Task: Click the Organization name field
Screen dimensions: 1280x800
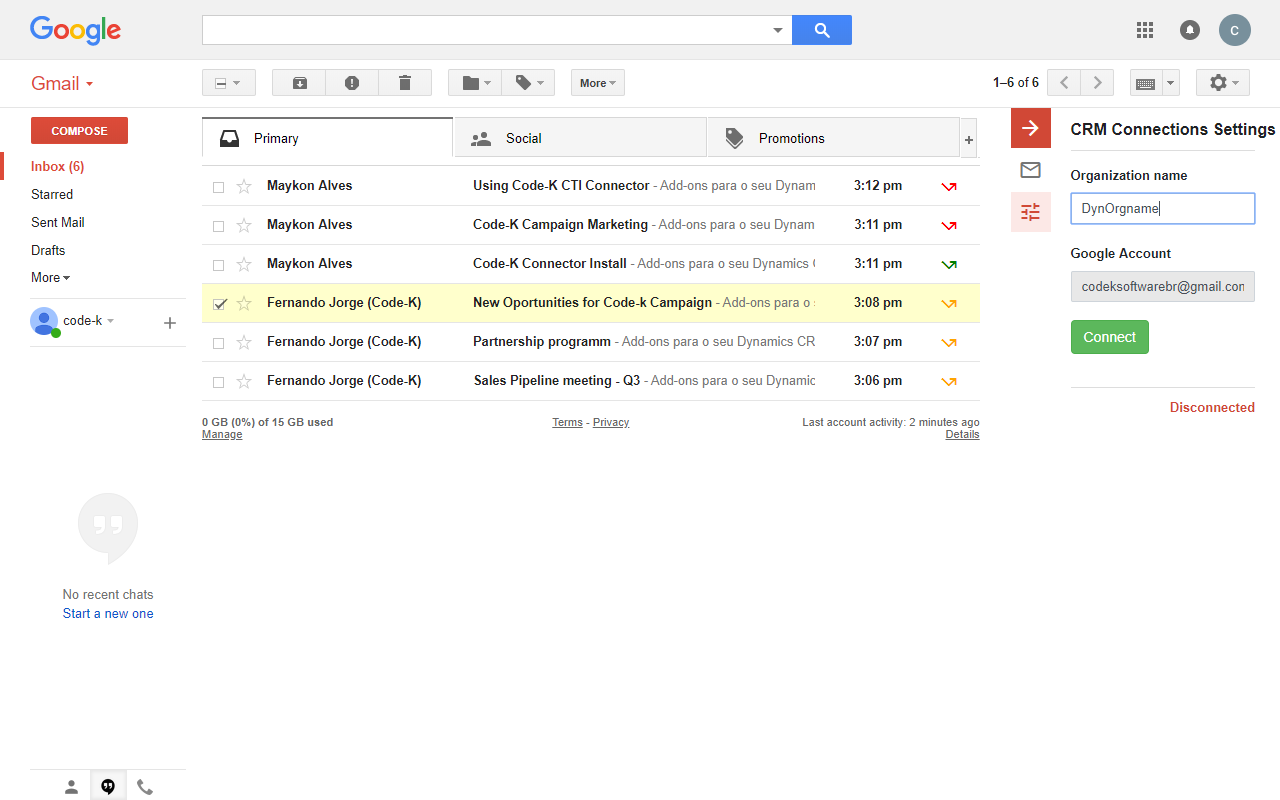Action: [1163, 209]
